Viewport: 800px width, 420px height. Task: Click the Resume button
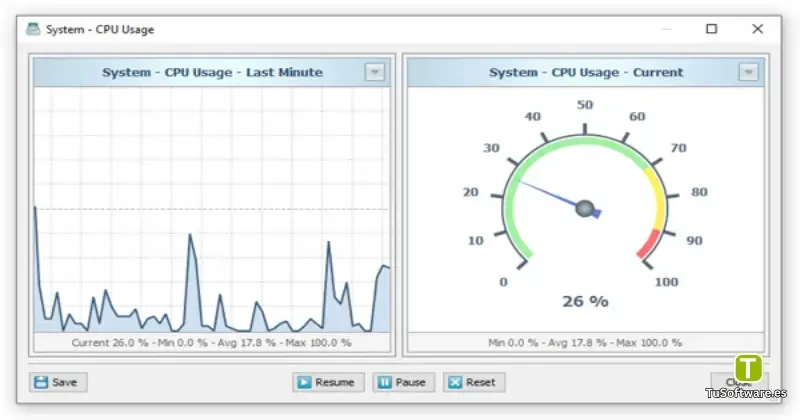(x=328, y=382)
